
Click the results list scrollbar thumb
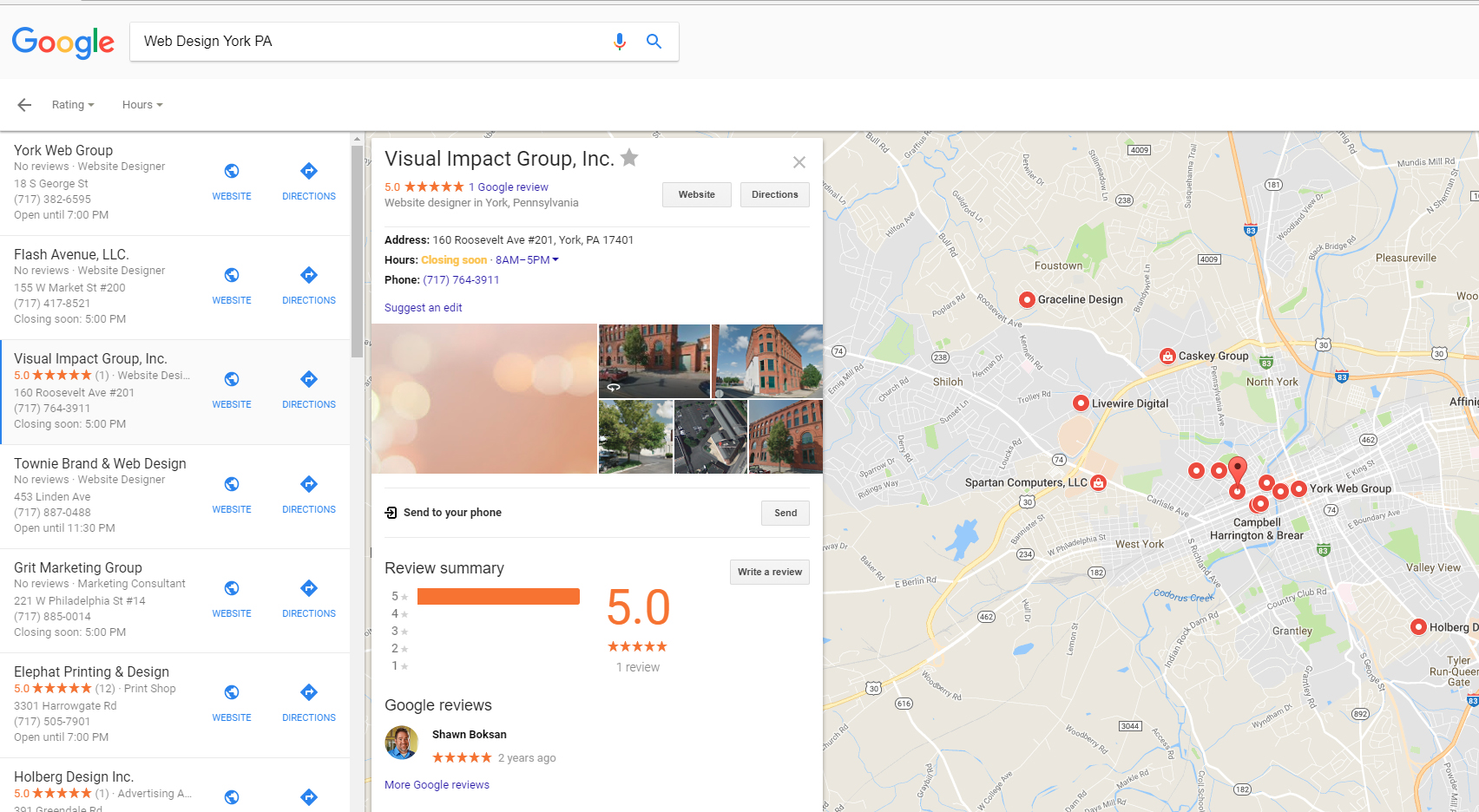coord(357,252)
